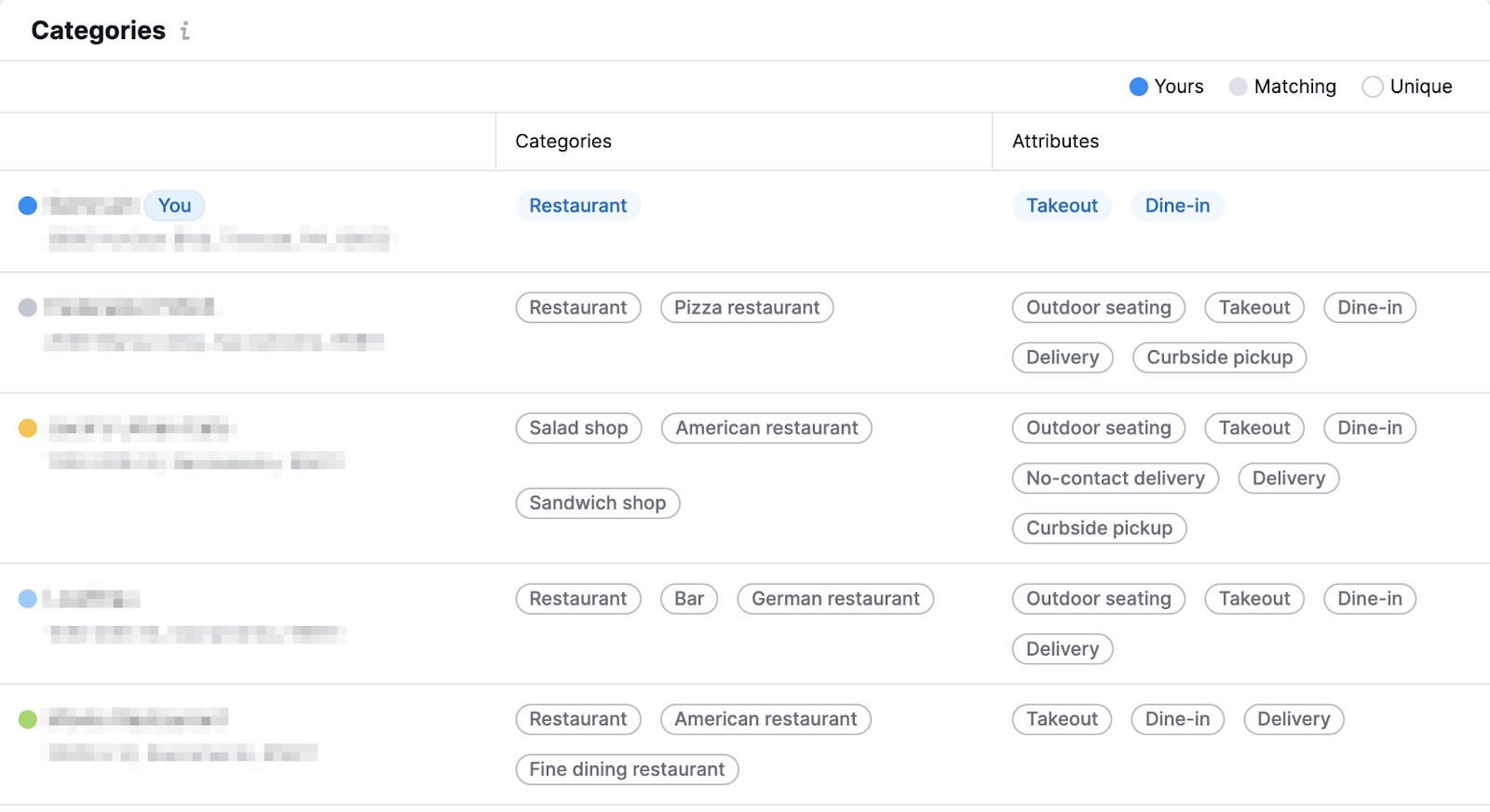Screen dimensions: 1490x812
Task: Click the Categories column header
Action: click(x=563, y=142)
